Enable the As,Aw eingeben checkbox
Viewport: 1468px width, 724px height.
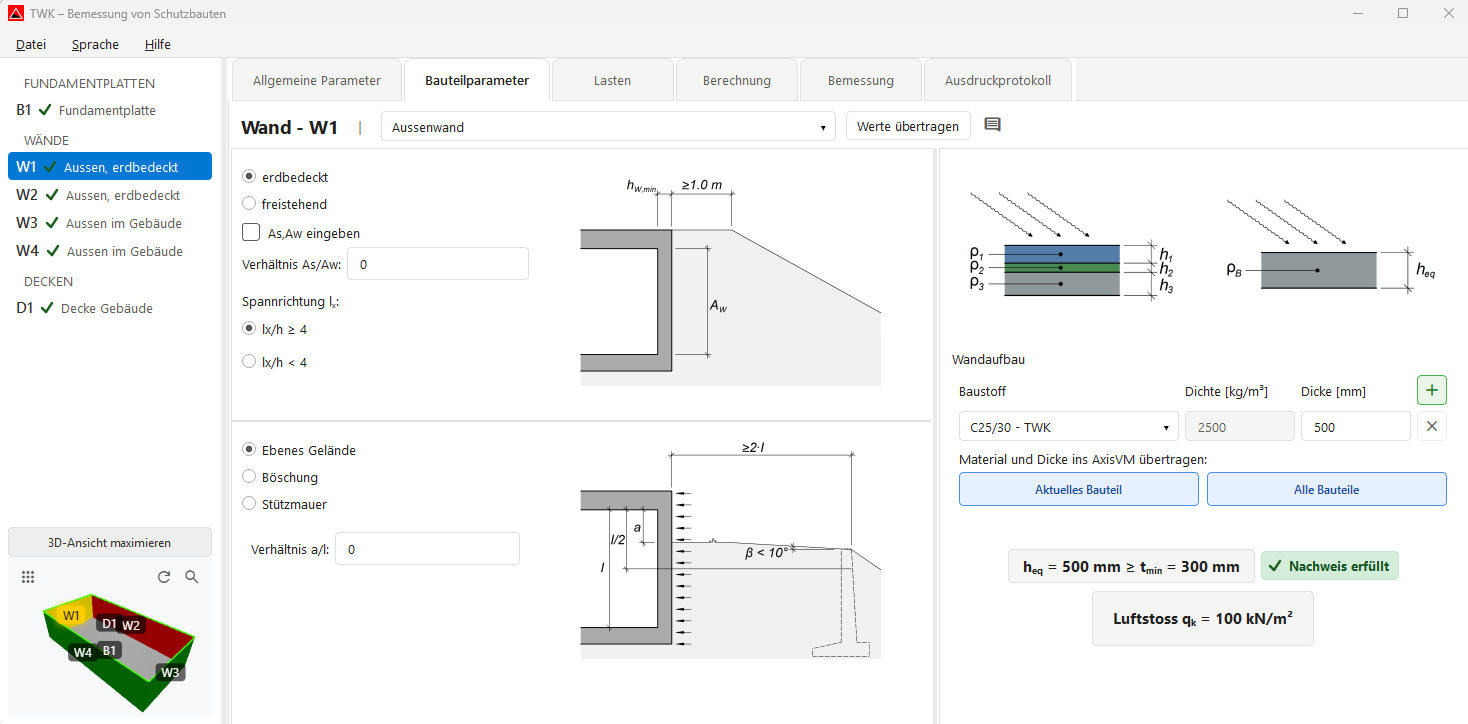[x=250, y=231]
